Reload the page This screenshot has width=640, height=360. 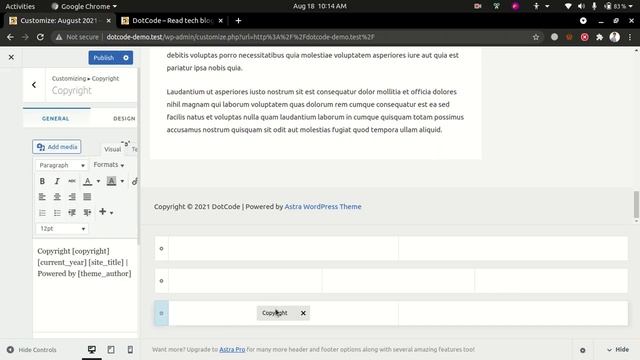click(40, 37)
